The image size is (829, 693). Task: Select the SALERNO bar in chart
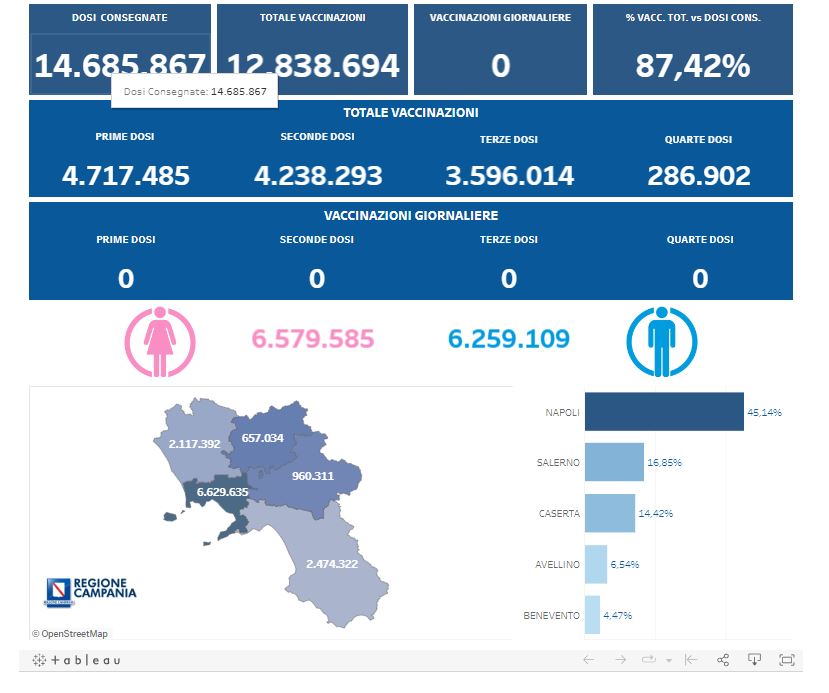pyautogui.click(x=614, y=463)
